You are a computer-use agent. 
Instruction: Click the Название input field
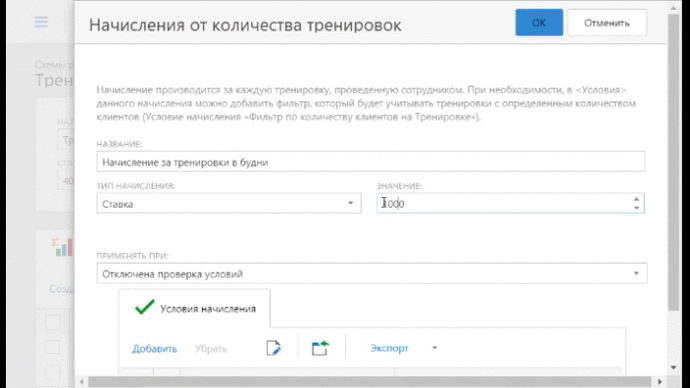[x=371, y=161]
